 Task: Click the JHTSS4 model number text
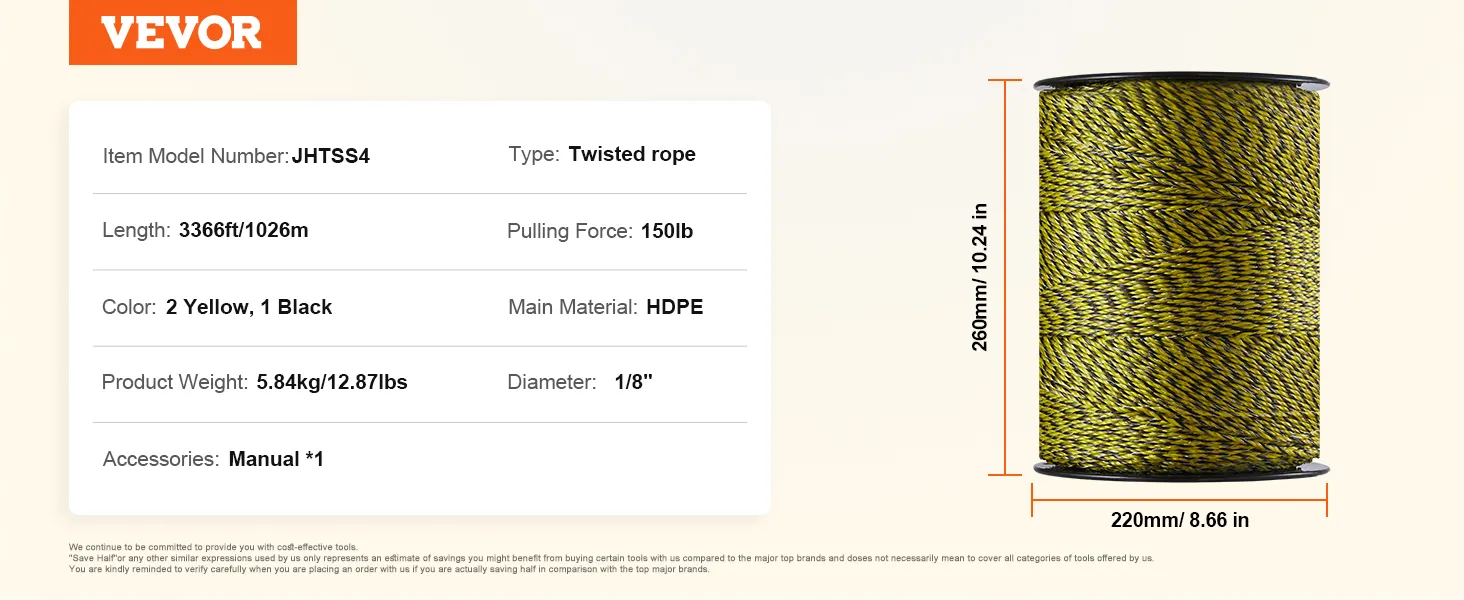coord(331,157)
